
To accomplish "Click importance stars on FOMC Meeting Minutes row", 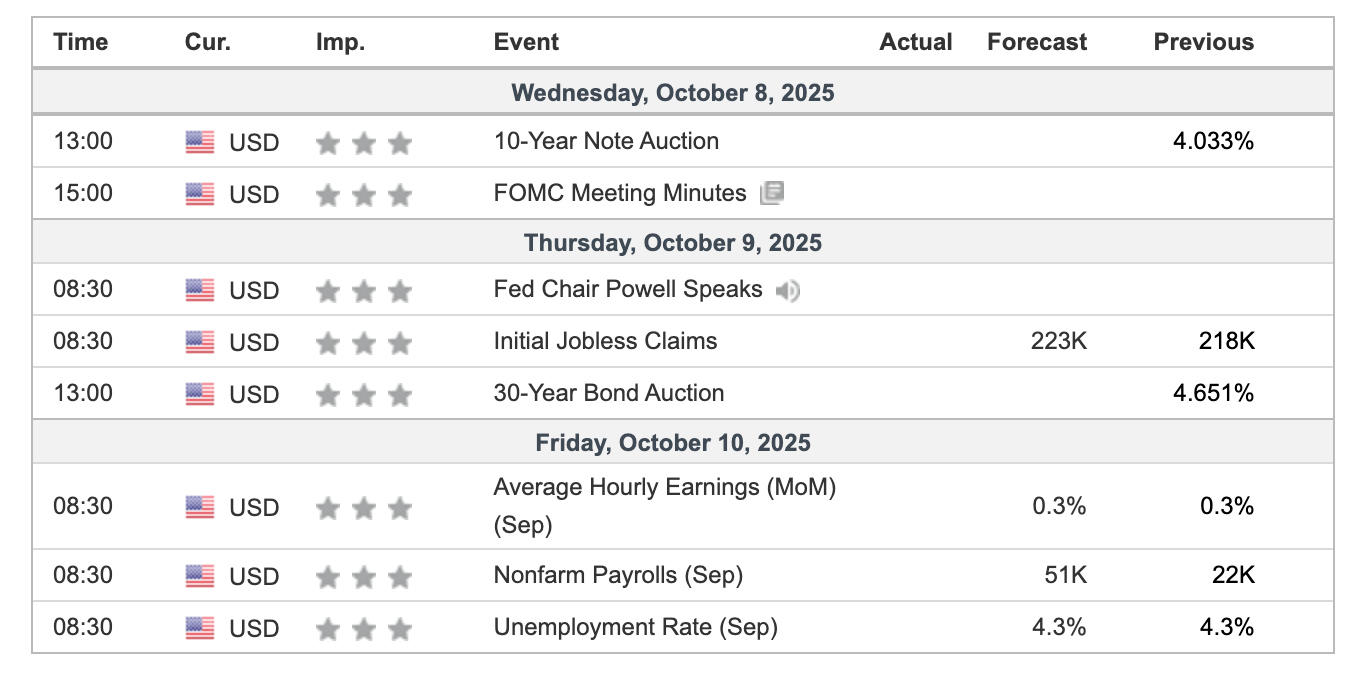I will 363,195.
